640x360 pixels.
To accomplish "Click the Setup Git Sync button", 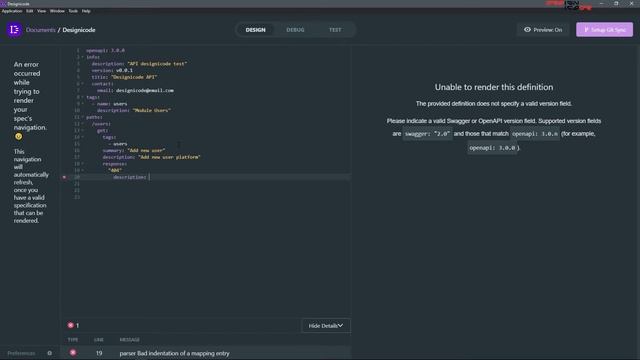I will pyautogui.click(x=604, y=30).
